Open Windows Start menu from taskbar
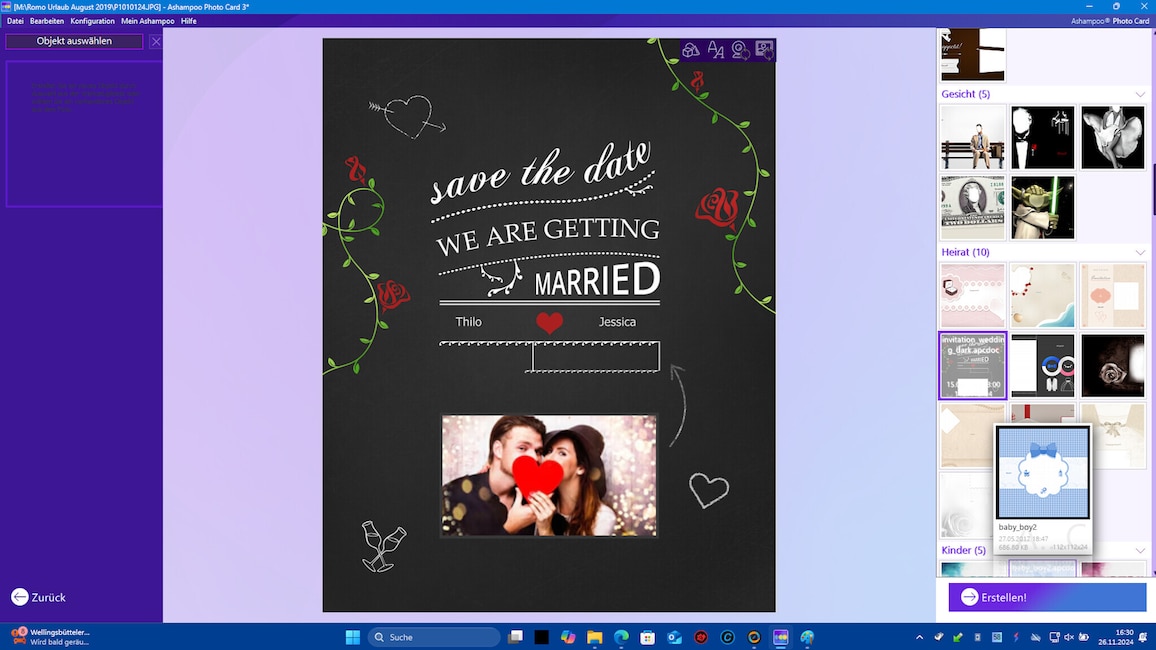 (353, 637)
